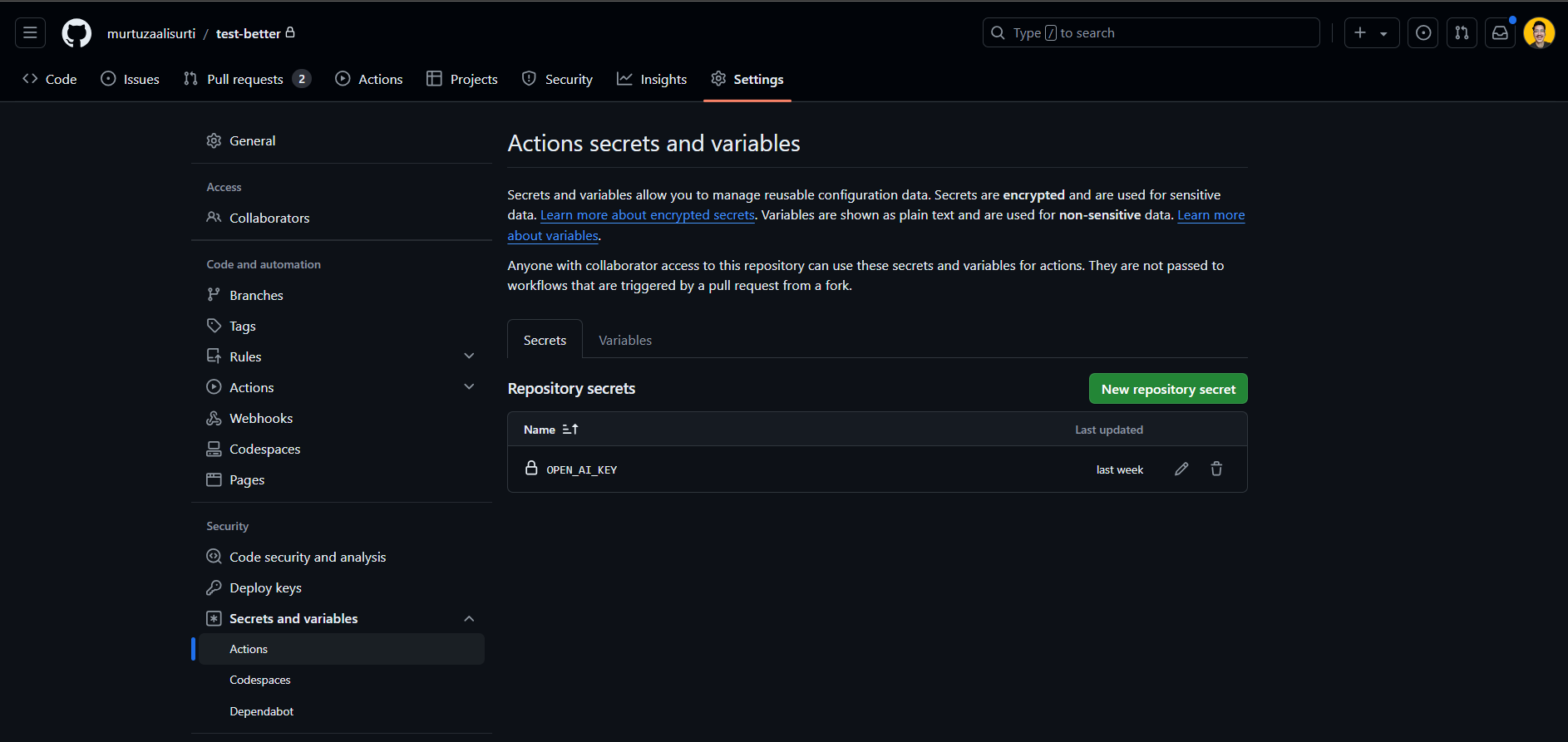
Task: Open Learn more about variables link
Action: pos(1211,215)
